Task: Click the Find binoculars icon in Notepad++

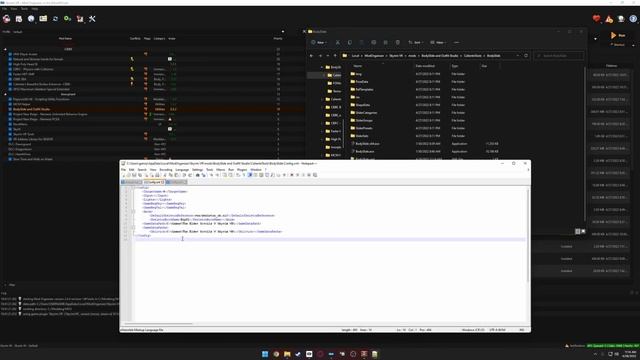Action: [x=198, y=175]
